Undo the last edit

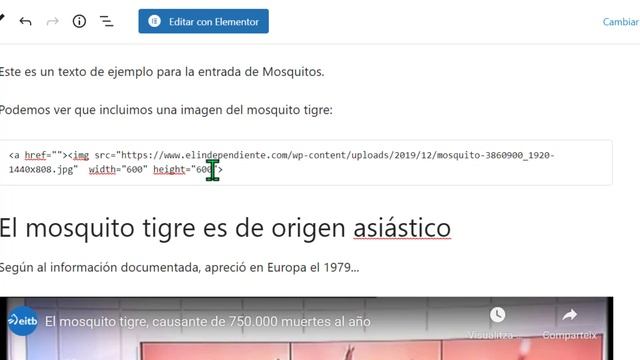[25, 21]
